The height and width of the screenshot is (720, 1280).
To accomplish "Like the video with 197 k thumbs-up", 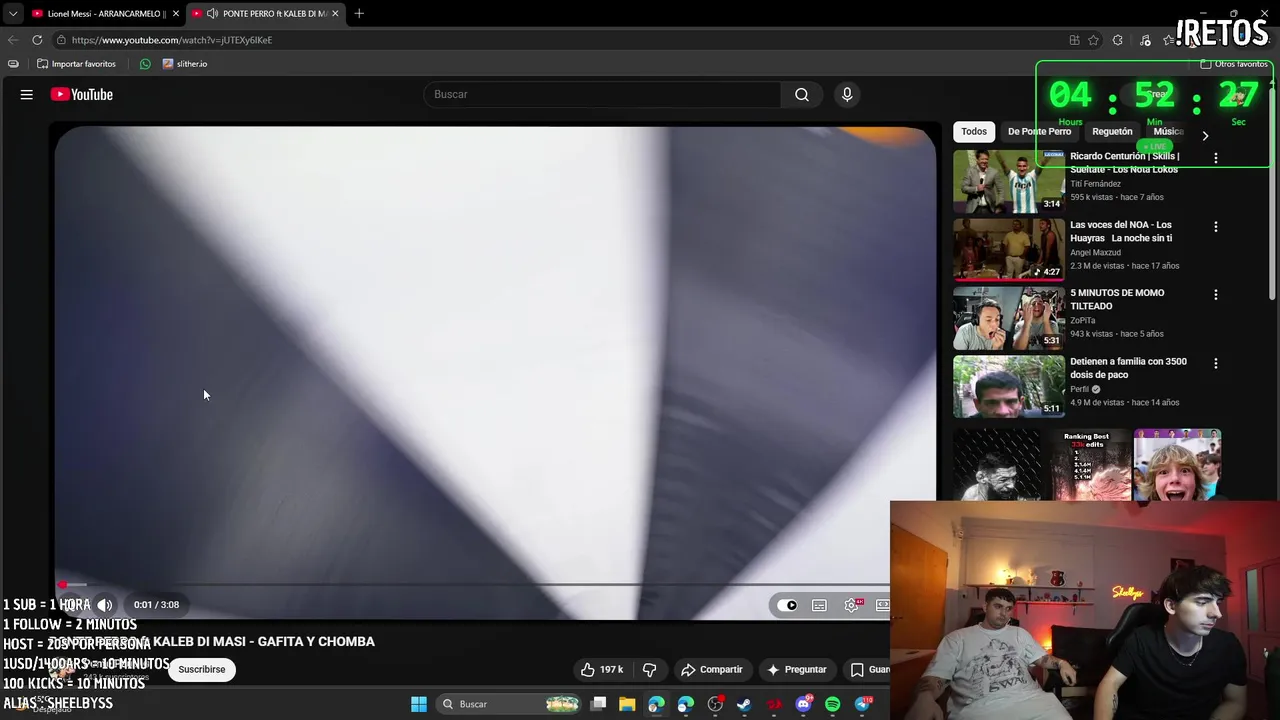I will pos(602,669).
